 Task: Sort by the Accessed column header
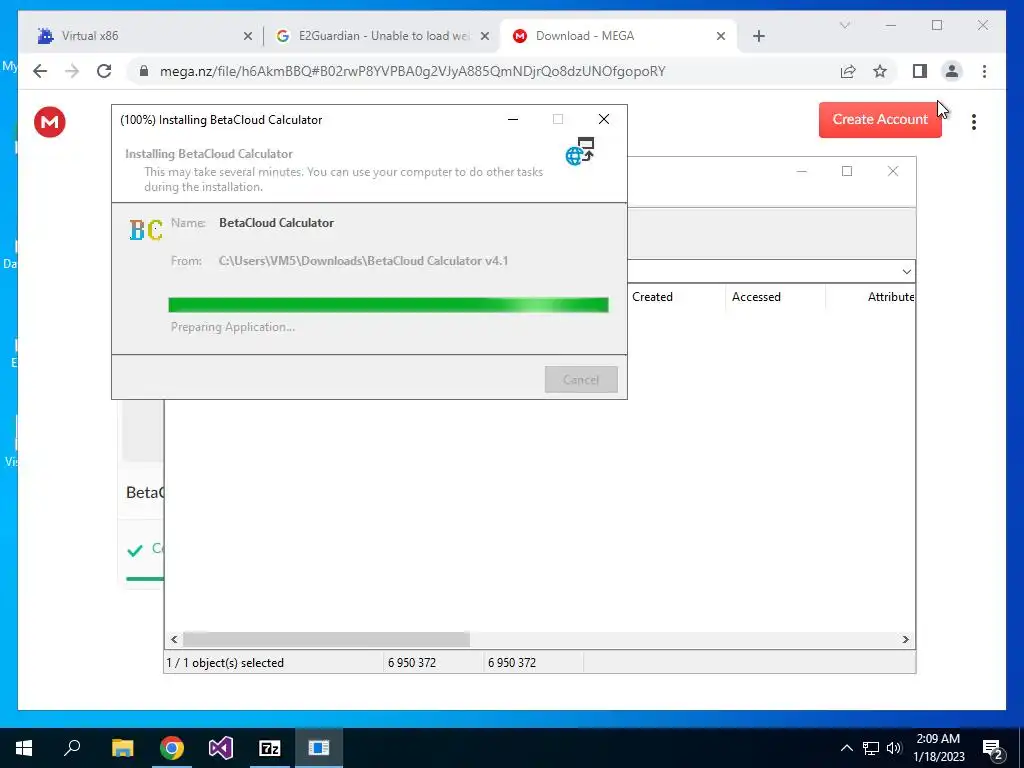775,296
